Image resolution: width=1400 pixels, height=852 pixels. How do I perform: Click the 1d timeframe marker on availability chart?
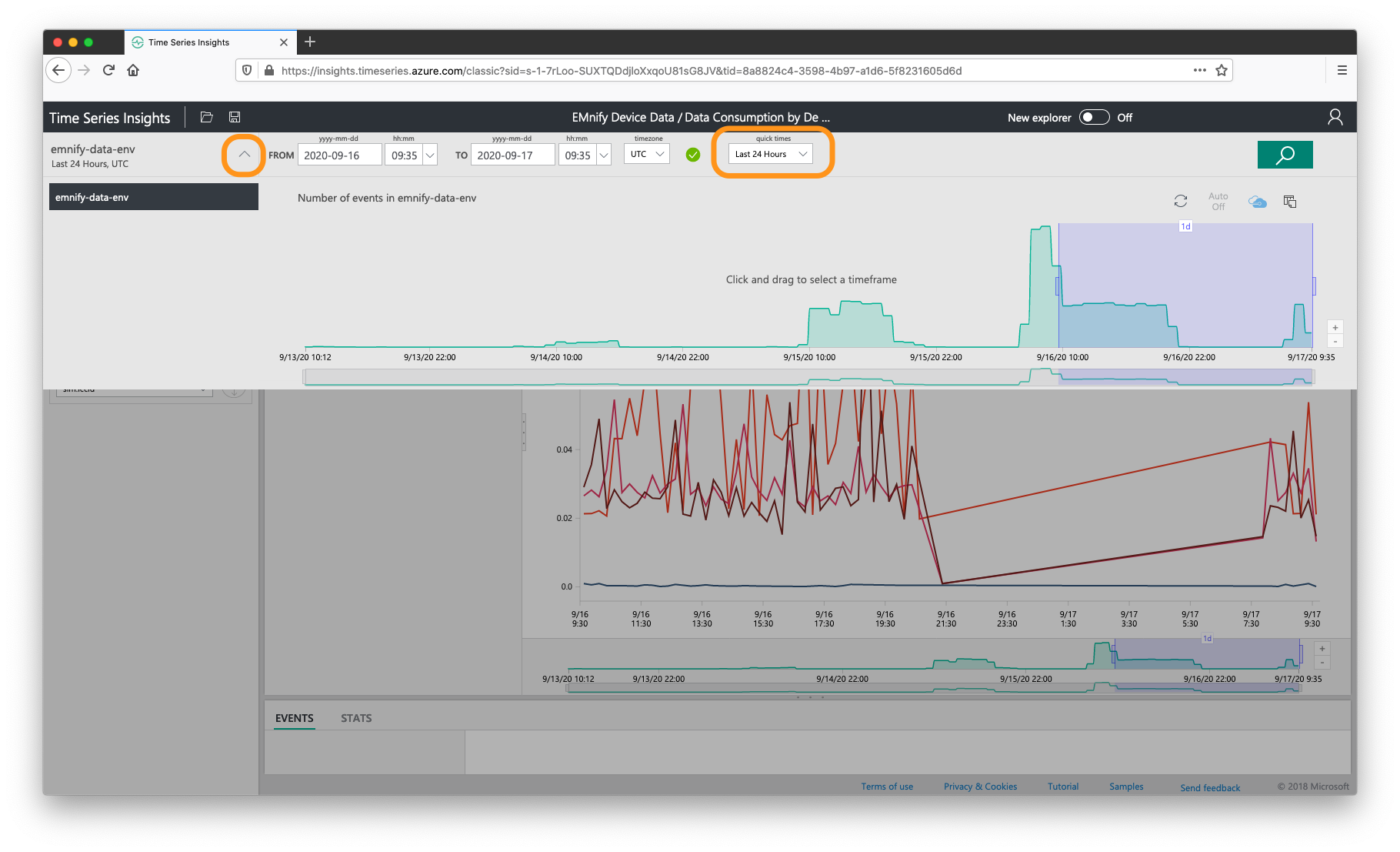pos(1185,226)
